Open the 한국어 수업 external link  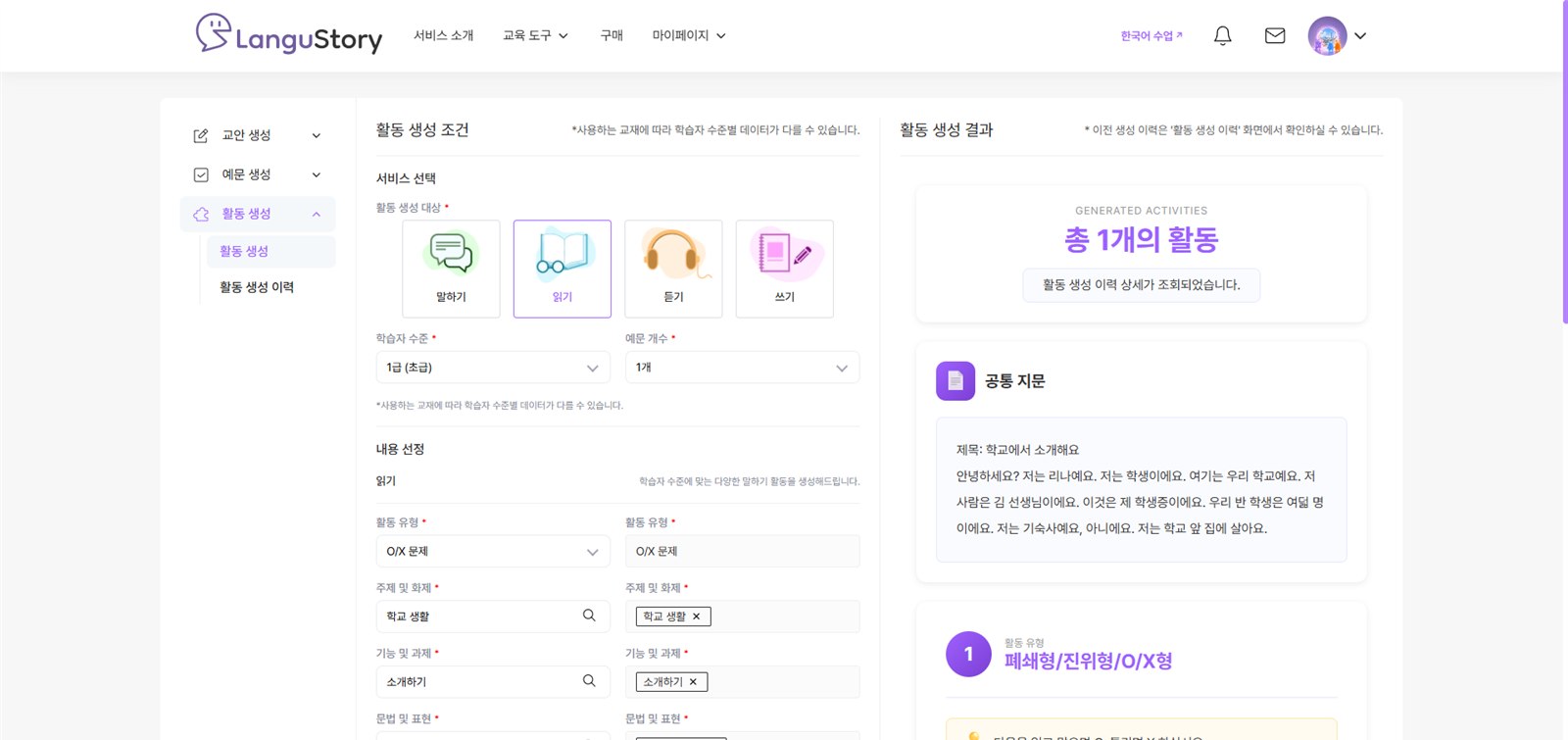click(x=1151, y=35)
